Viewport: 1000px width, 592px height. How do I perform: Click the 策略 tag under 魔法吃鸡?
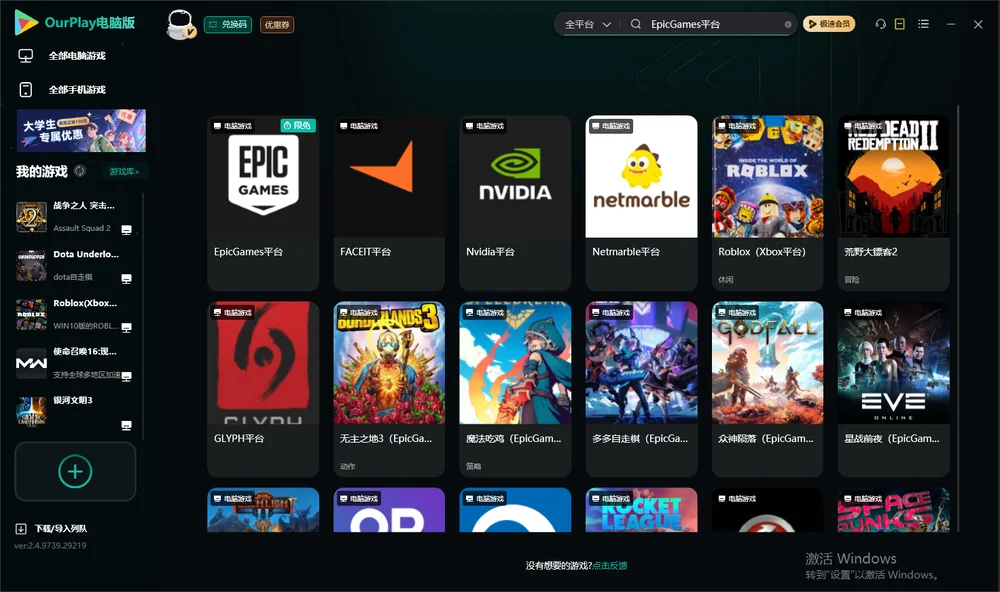tap(473, 466)
